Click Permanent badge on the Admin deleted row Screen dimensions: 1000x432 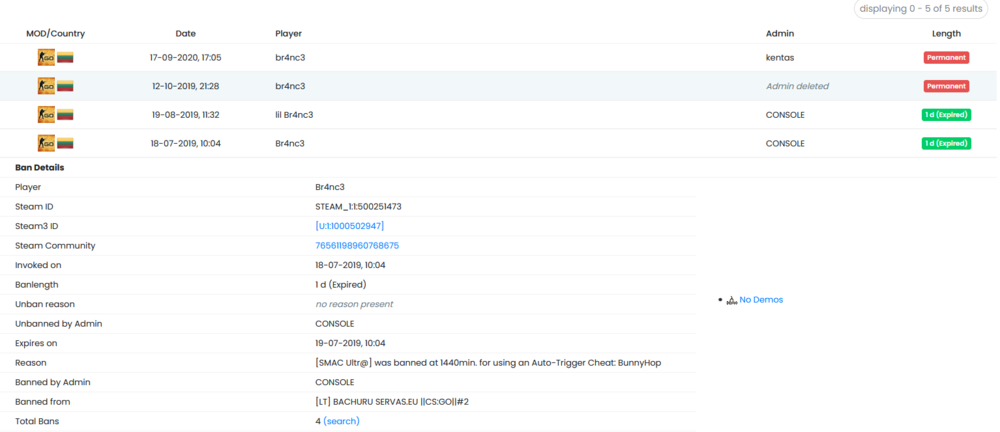click(x=945, y=87)
